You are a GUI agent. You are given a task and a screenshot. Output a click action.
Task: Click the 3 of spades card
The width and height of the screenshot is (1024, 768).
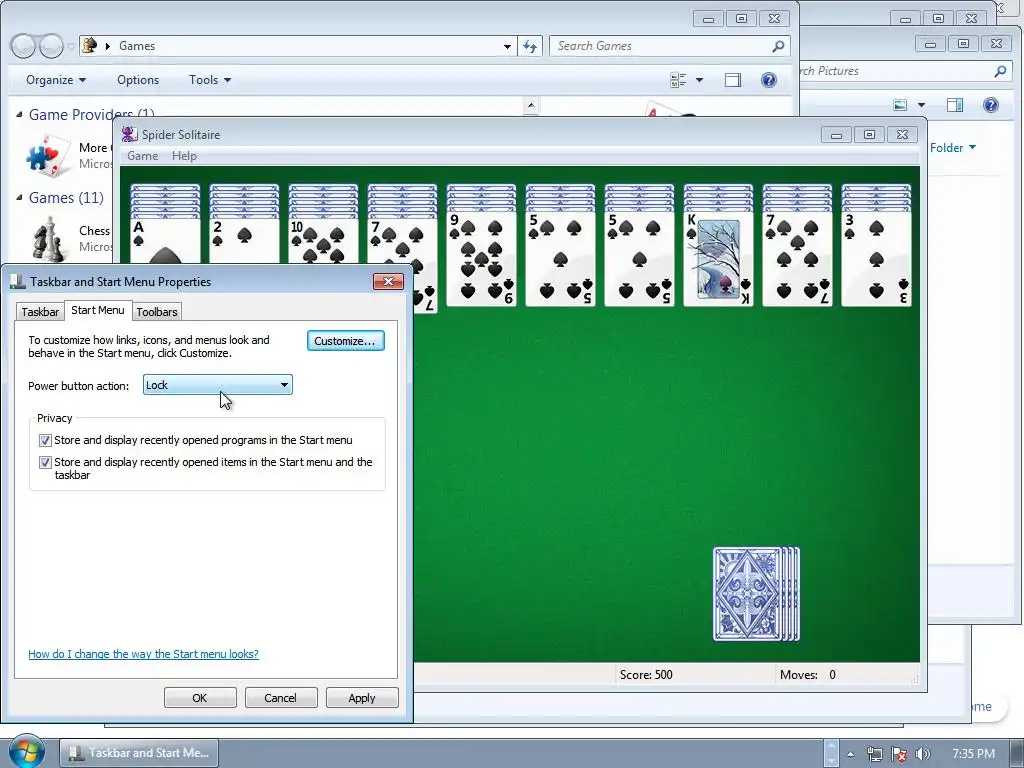876,259
